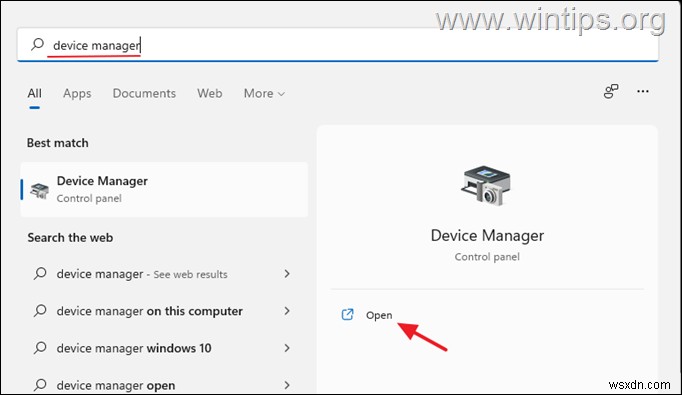
Task: Expand the arrow for 'device manager on this computer'
Action: tap(287, 311)
